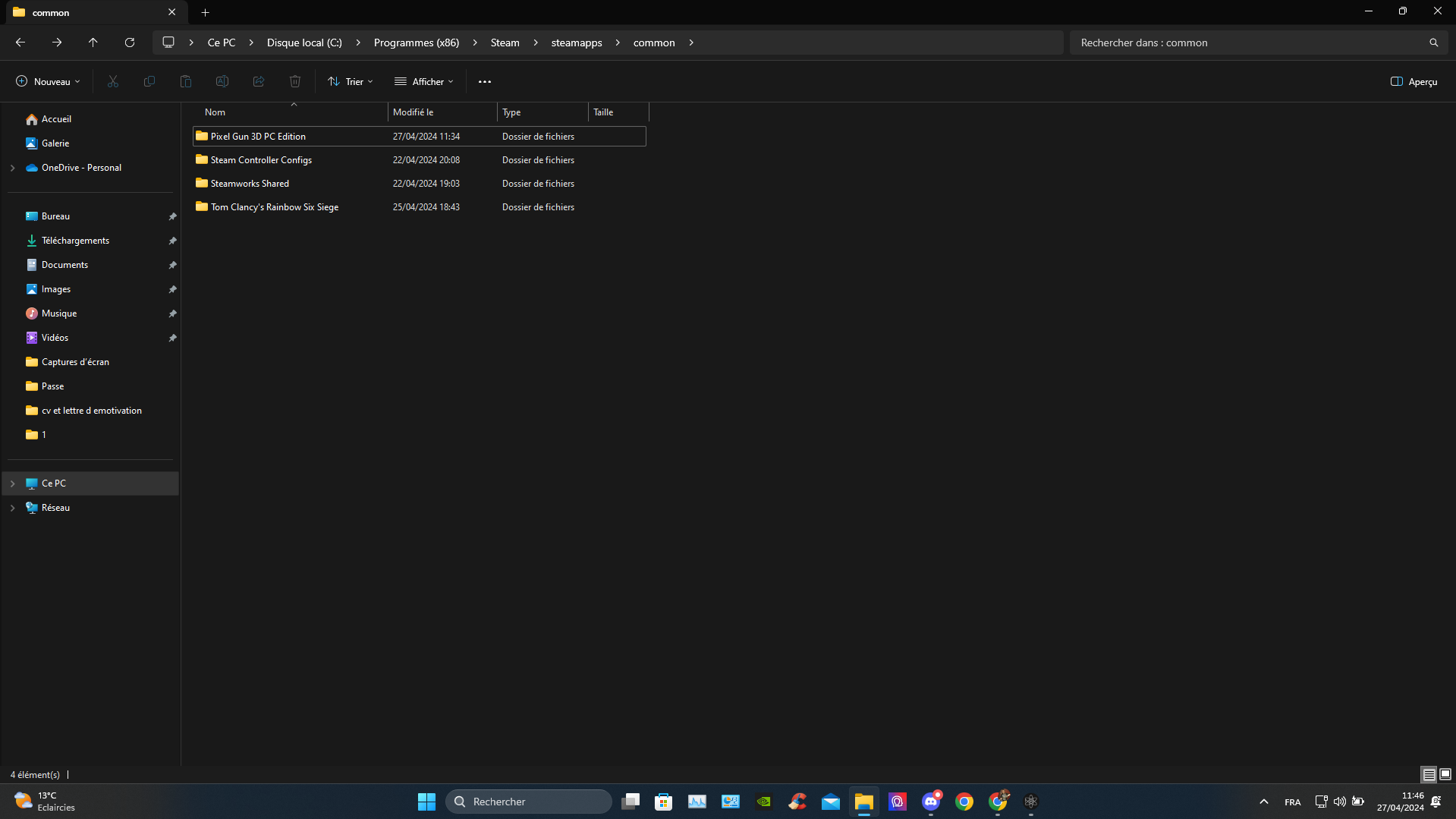Click the Copy icon in toolbar

(149, 81)
